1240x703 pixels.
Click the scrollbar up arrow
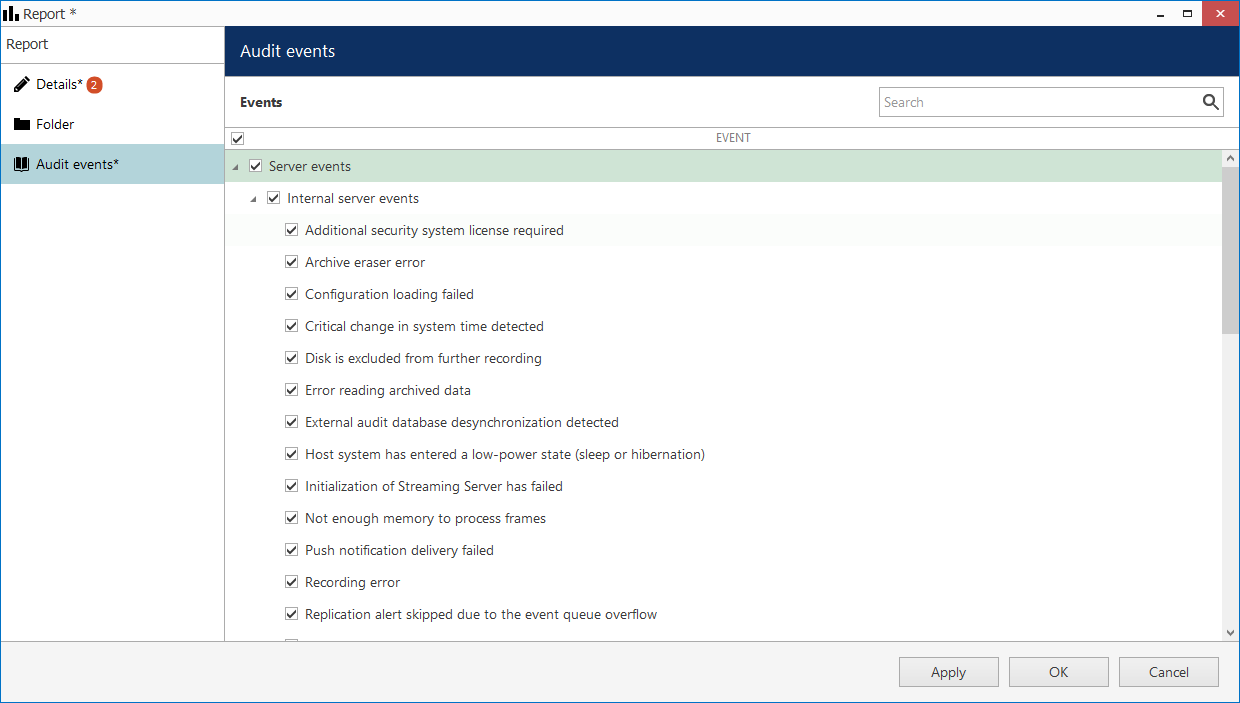(1230, 158)
